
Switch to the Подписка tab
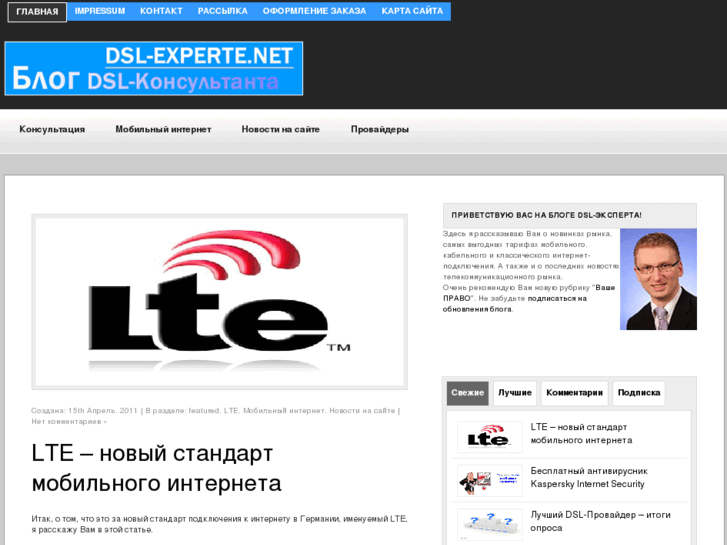(638, 393)
